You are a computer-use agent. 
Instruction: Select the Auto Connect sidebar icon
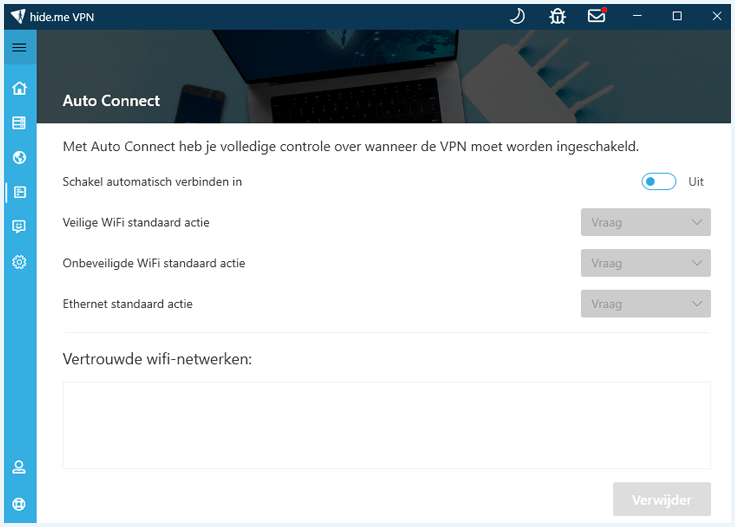[x=20, y=192]
